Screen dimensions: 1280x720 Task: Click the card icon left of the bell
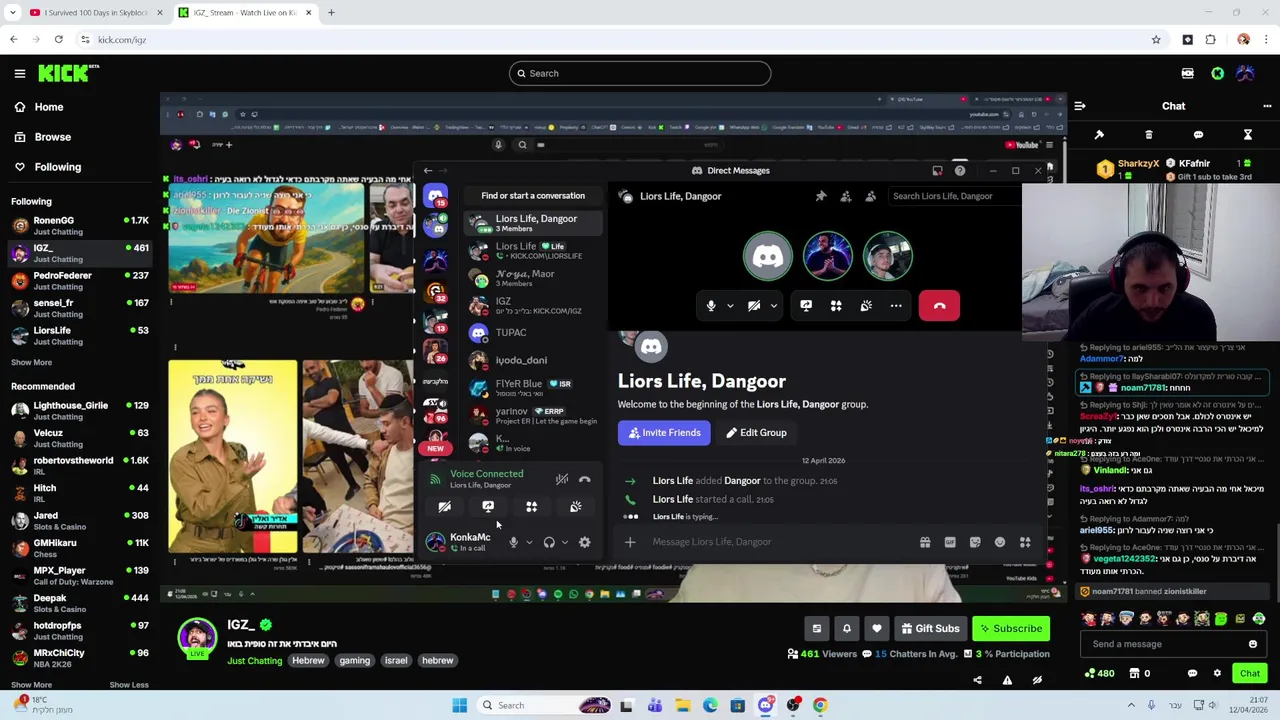tap(816, 628)
